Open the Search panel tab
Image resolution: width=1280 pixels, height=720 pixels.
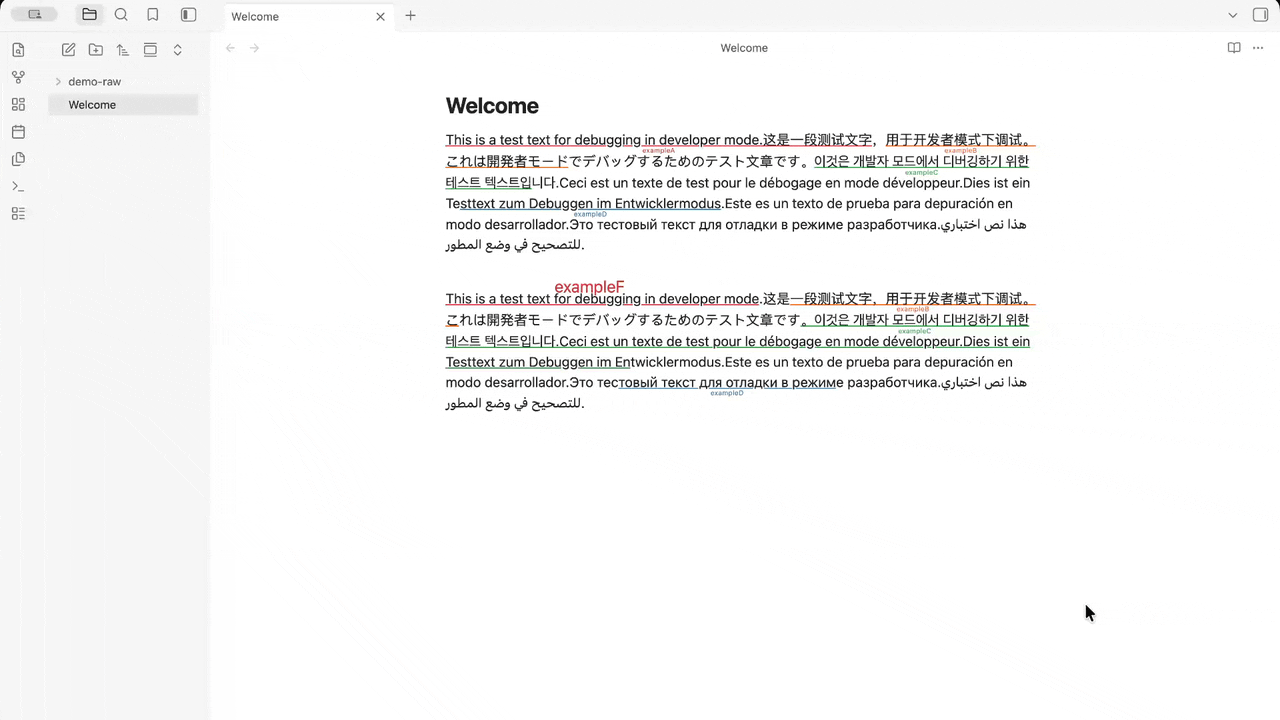[121, 15]
